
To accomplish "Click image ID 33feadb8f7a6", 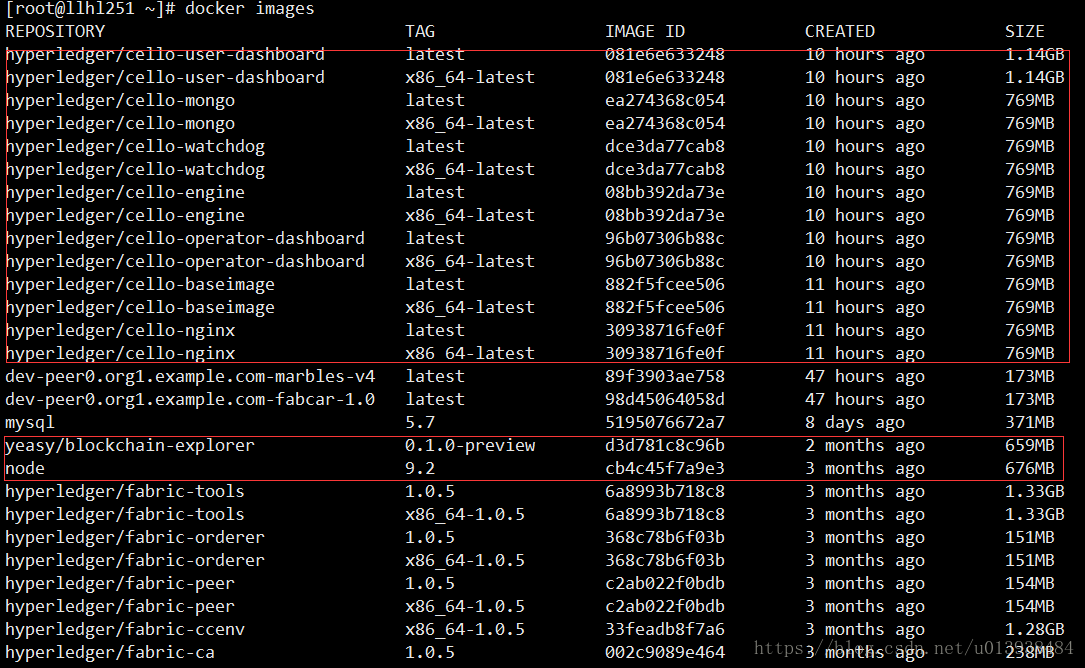I will [665, 629].
